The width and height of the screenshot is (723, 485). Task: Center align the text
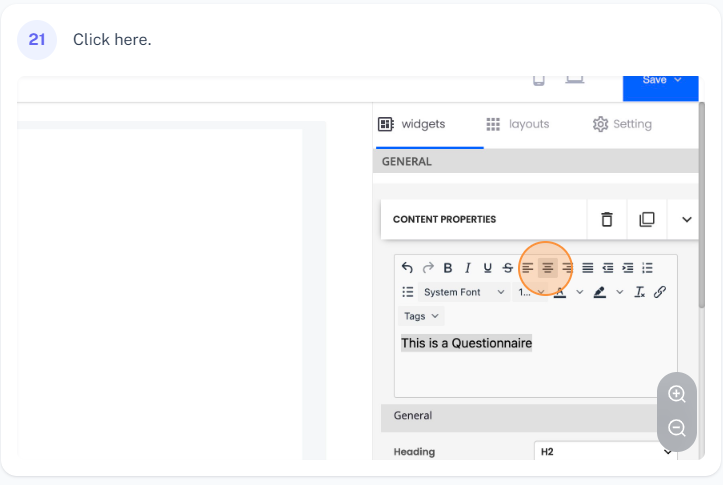(x=548, y=268)
